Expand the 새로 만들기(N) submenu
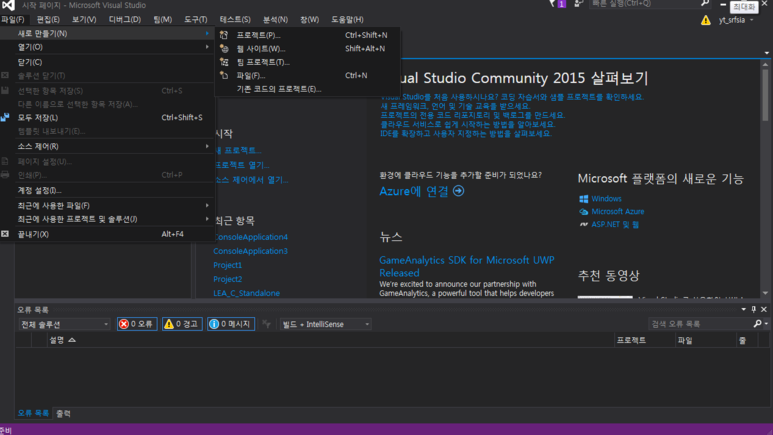Viewport: 773px width, 435px height. point(107,33)
